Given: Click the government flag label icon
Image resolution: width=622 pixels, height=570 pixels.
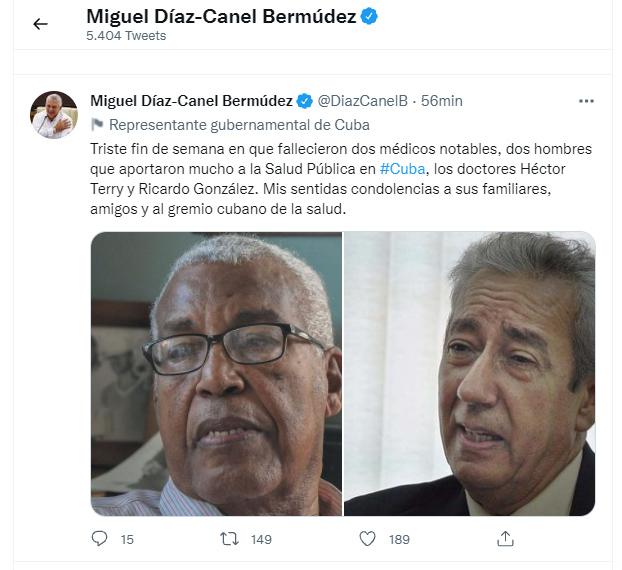Looking at the screenshot, I should (x=97, y=125).
